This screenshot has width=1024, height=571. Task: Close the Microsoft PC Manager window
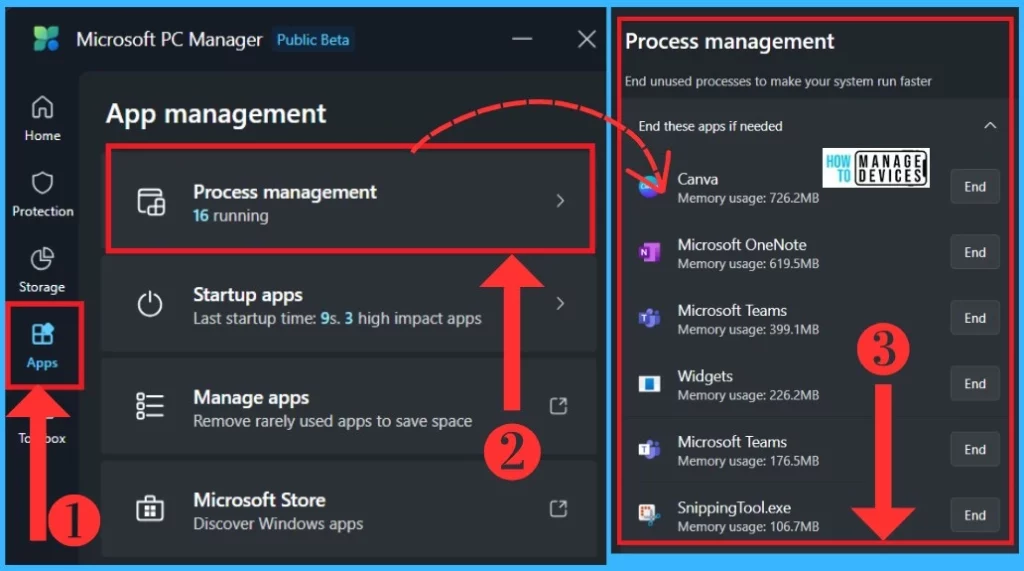tap(586, 39)
